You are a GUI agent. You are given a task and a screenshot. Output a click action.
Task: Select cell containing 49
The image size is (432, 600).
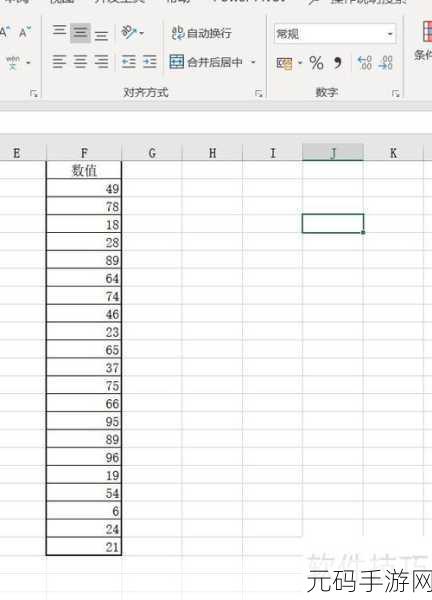tap(84, 188)
